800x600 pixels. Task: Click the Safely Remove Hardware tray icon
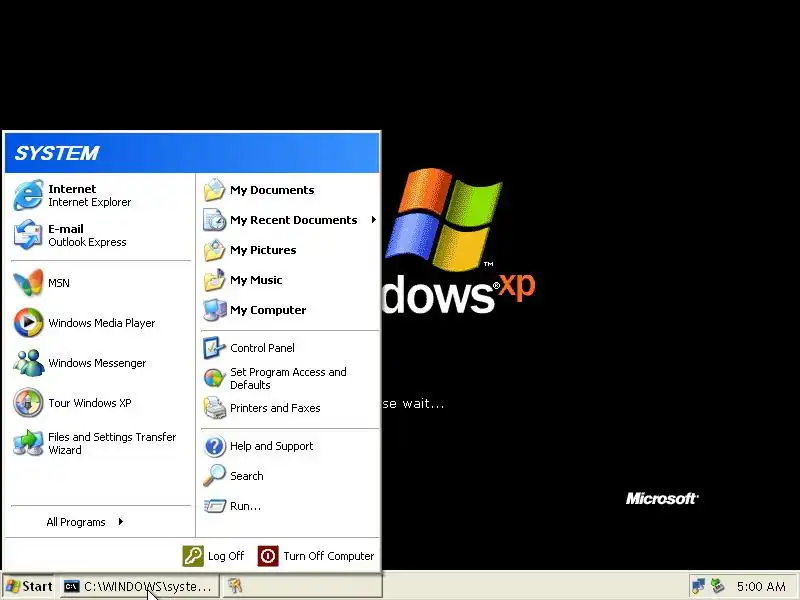click(x=718, y=586)
